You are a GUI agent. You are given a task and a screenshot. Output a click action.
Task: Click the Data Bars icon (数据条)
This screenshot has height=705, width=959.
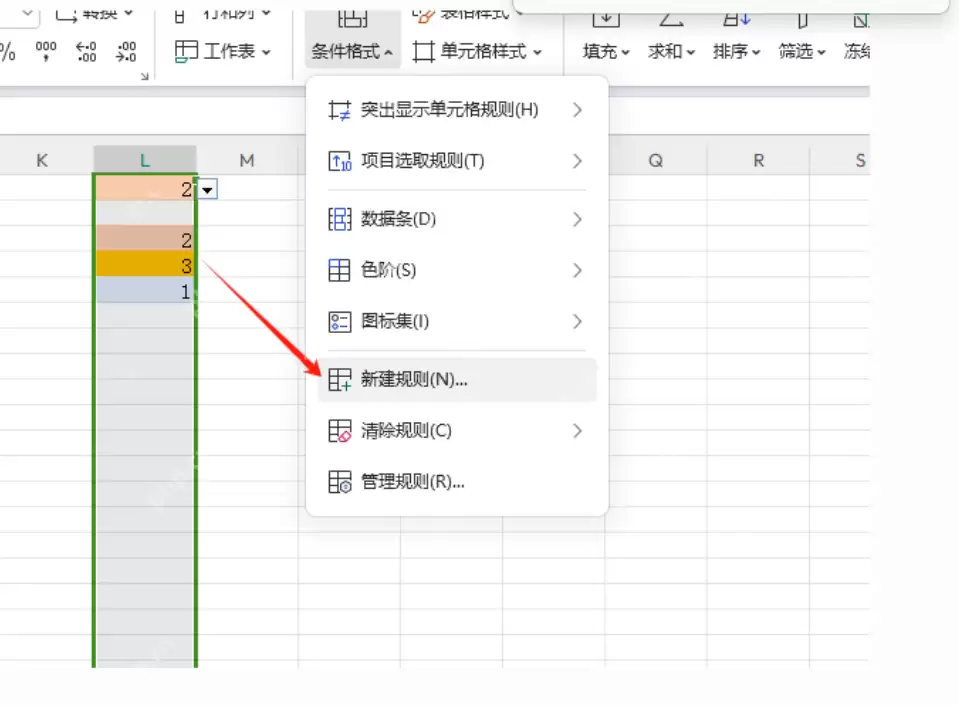click(339, 219)
